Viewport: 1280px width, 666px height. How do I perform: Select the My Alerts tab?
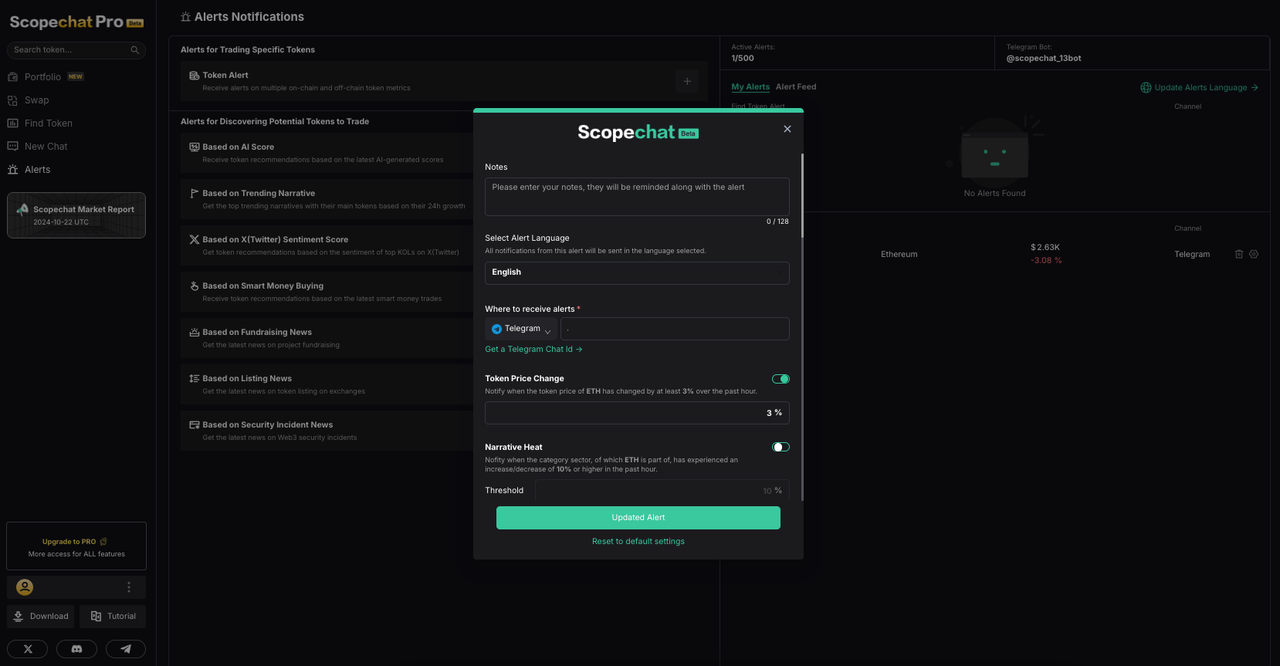750,87
